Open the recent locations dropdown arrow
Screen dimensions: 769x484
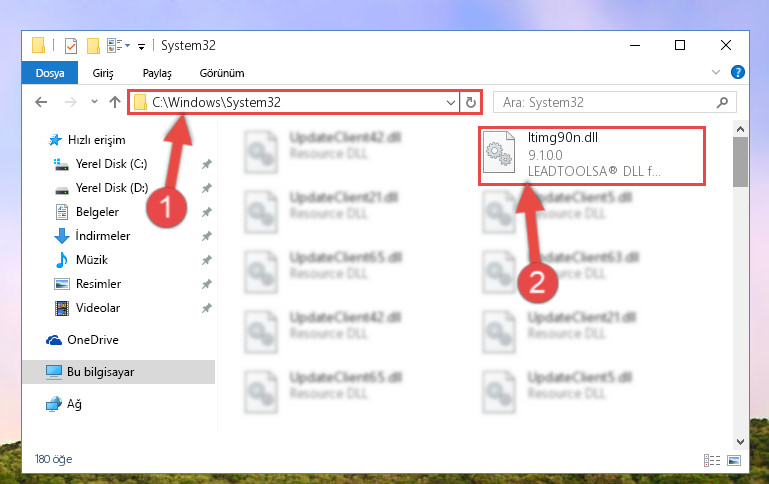point(94,102)
